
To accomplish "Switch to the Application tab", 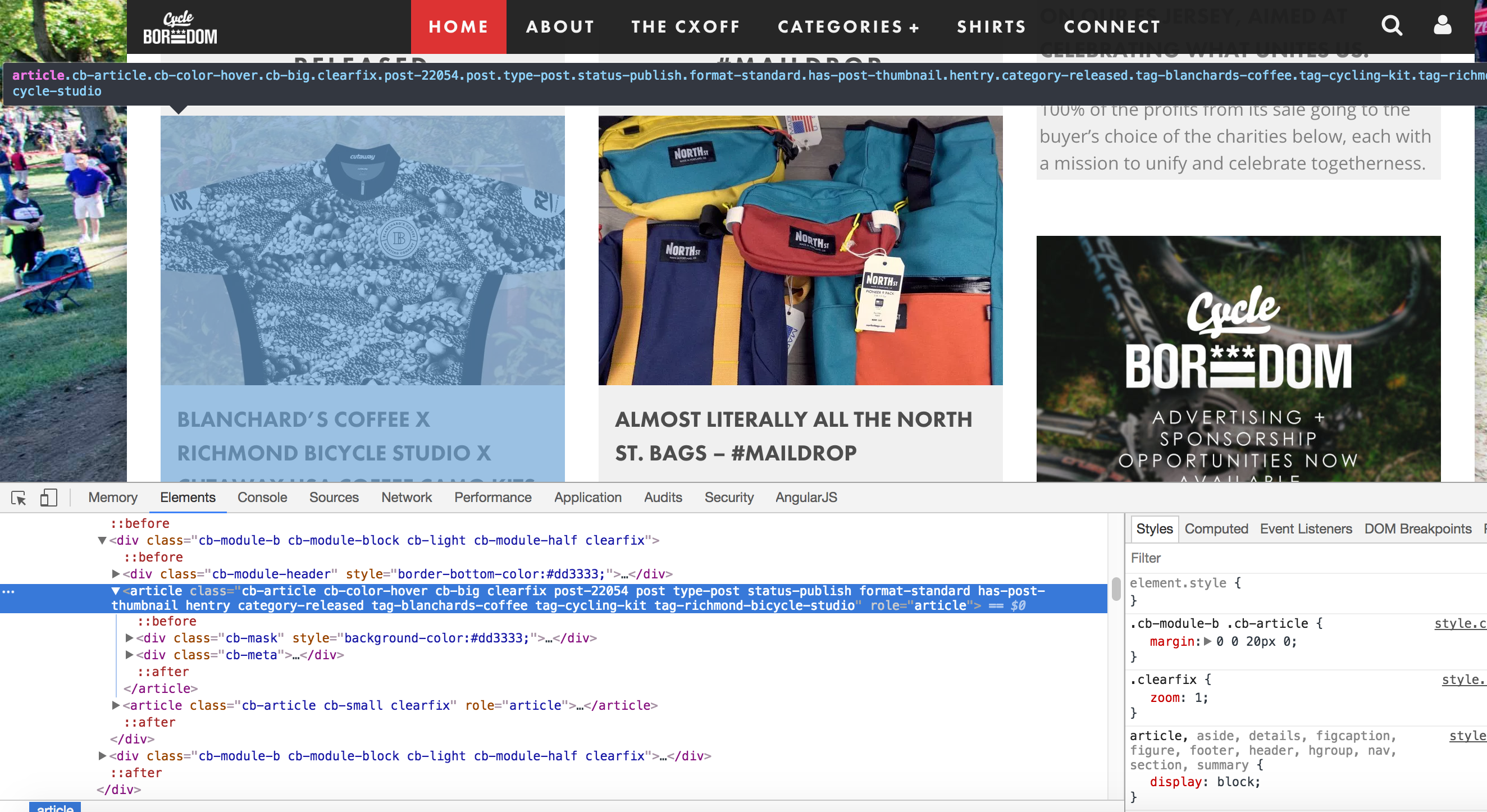I will pyautogui.click(x=587, y=498).
